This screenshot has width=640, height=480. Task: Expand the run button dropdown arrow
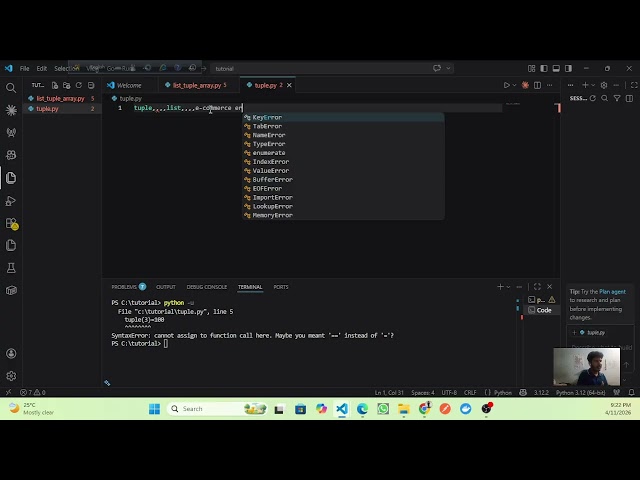[x=514, y=85]
